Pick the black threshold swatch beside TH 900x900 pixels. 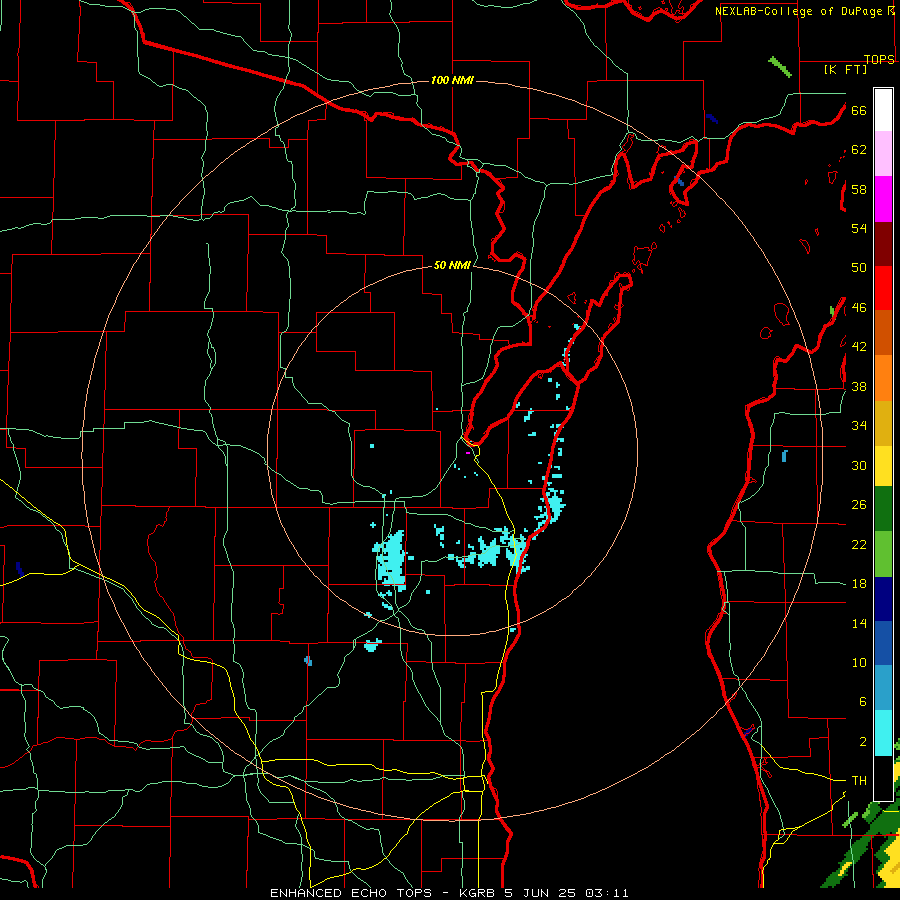click(x=883, y=778)
